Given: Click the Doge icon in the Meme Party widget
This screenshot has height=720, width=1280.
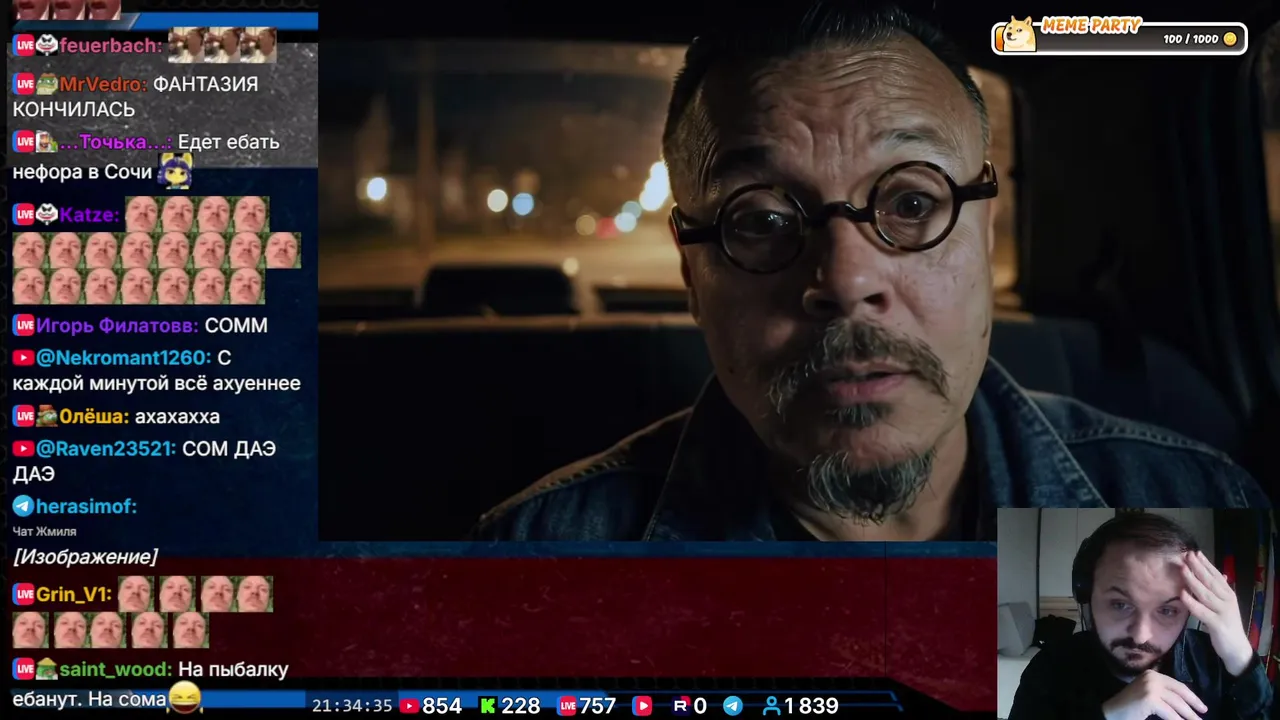Looking at the screenshot, I should click(1019, 35).
